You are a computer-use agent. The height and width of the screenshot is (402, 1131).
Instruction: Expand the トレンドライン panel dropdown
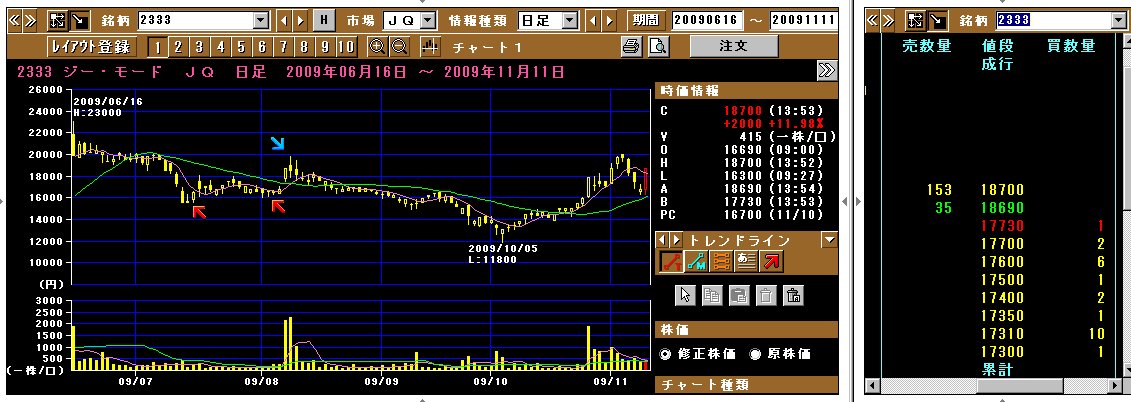tap(828, 240)
